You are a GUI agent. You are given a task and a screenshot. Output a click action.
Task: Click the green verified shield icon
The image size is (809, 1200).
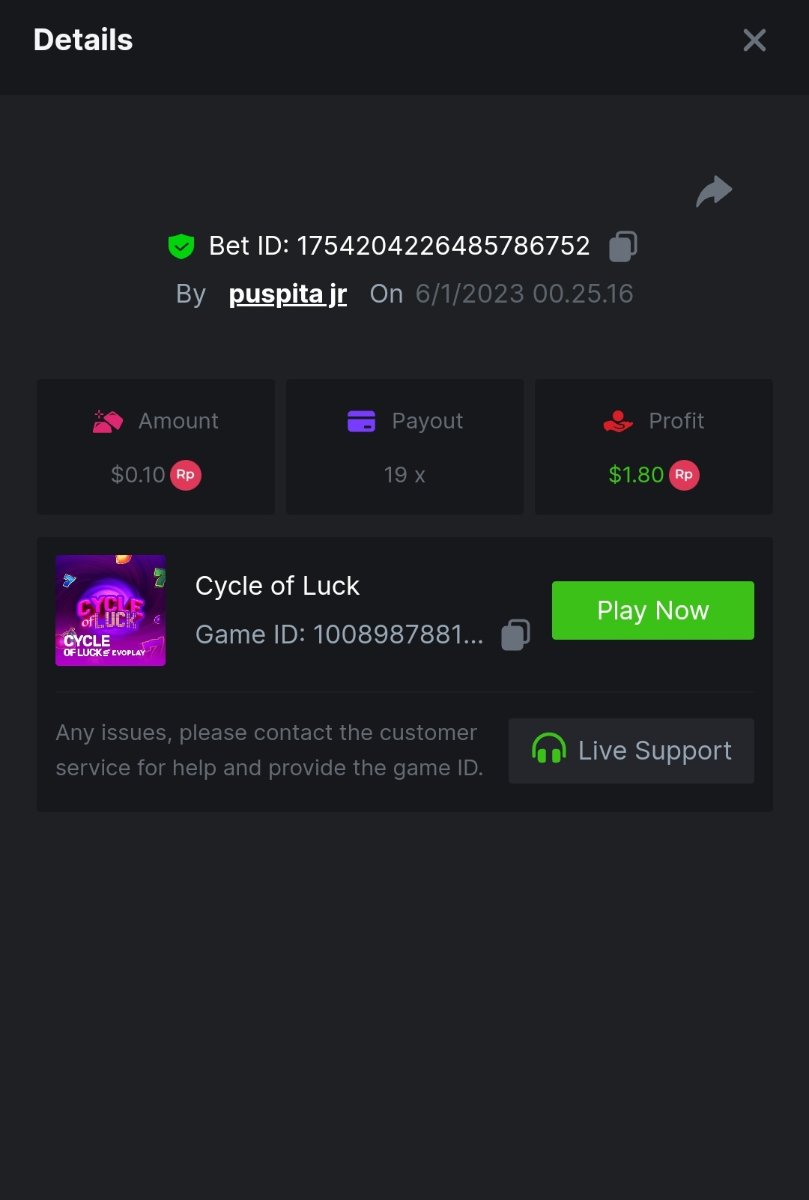coord(181,246)
